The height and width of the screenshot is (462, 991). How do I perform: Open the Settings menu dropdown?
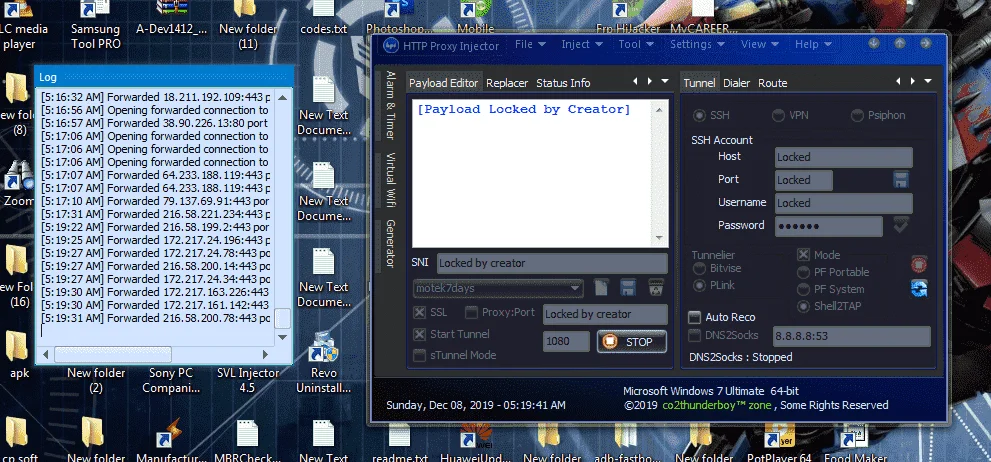coord(697,44)
